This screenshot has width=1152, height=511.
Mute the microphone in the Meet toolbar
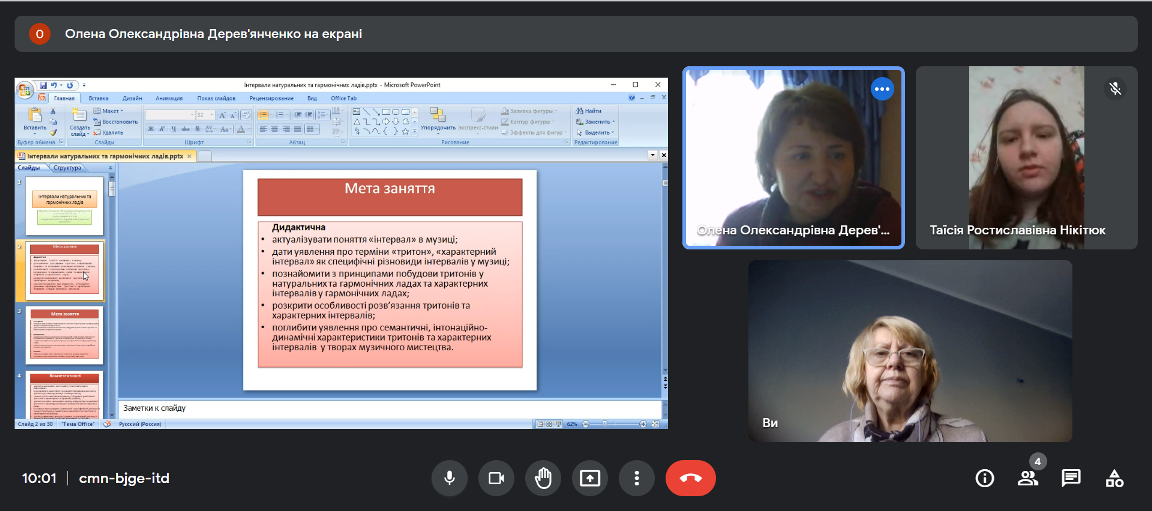pos(450,478)
